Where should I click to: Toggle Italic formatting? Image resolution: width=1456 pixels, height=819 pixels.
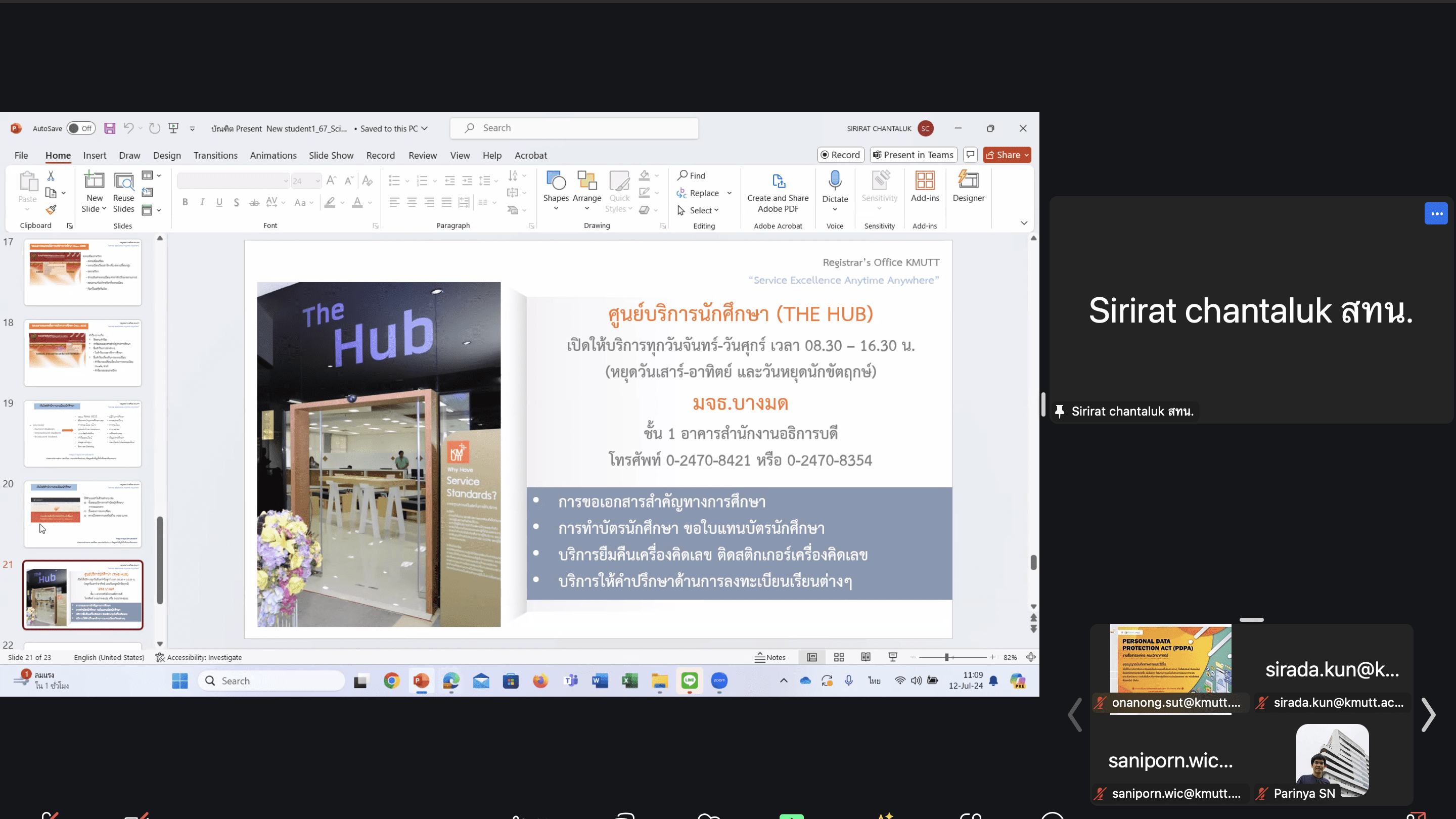(x=202, y=202)
